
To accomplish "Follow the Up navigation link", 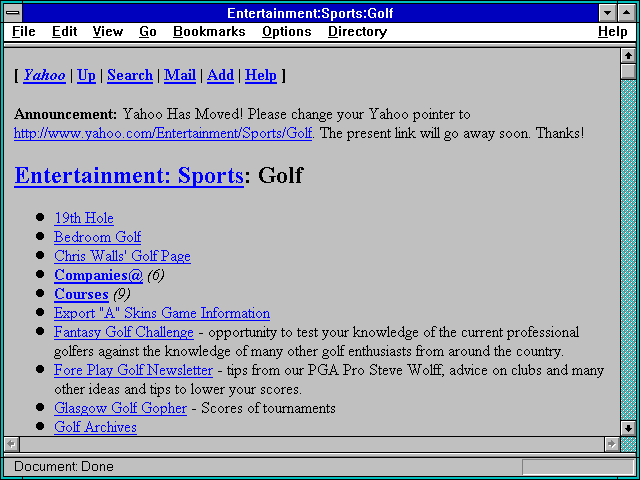I will [x=87, y=75].
